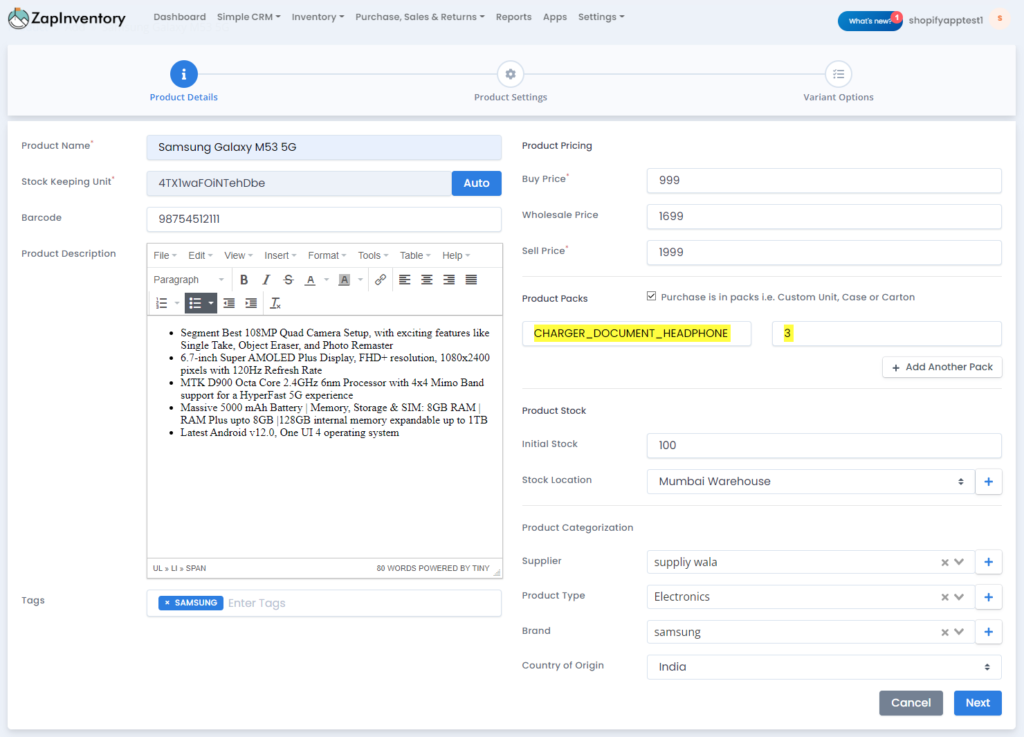Open the Product Details step icon
The height and width of the screenshot is (737, 1024).
click(184, 74)
